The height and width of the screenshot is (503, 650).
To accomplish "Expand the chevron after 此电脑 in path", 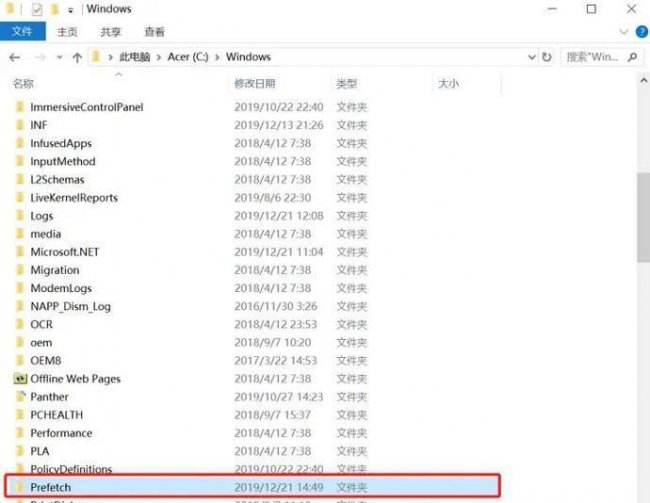I will click(x=159, y=57).
